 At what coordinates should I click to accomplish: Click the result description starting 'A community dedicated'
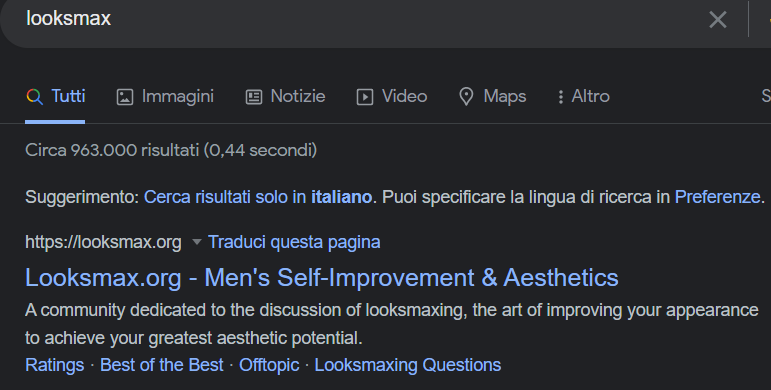391,324
